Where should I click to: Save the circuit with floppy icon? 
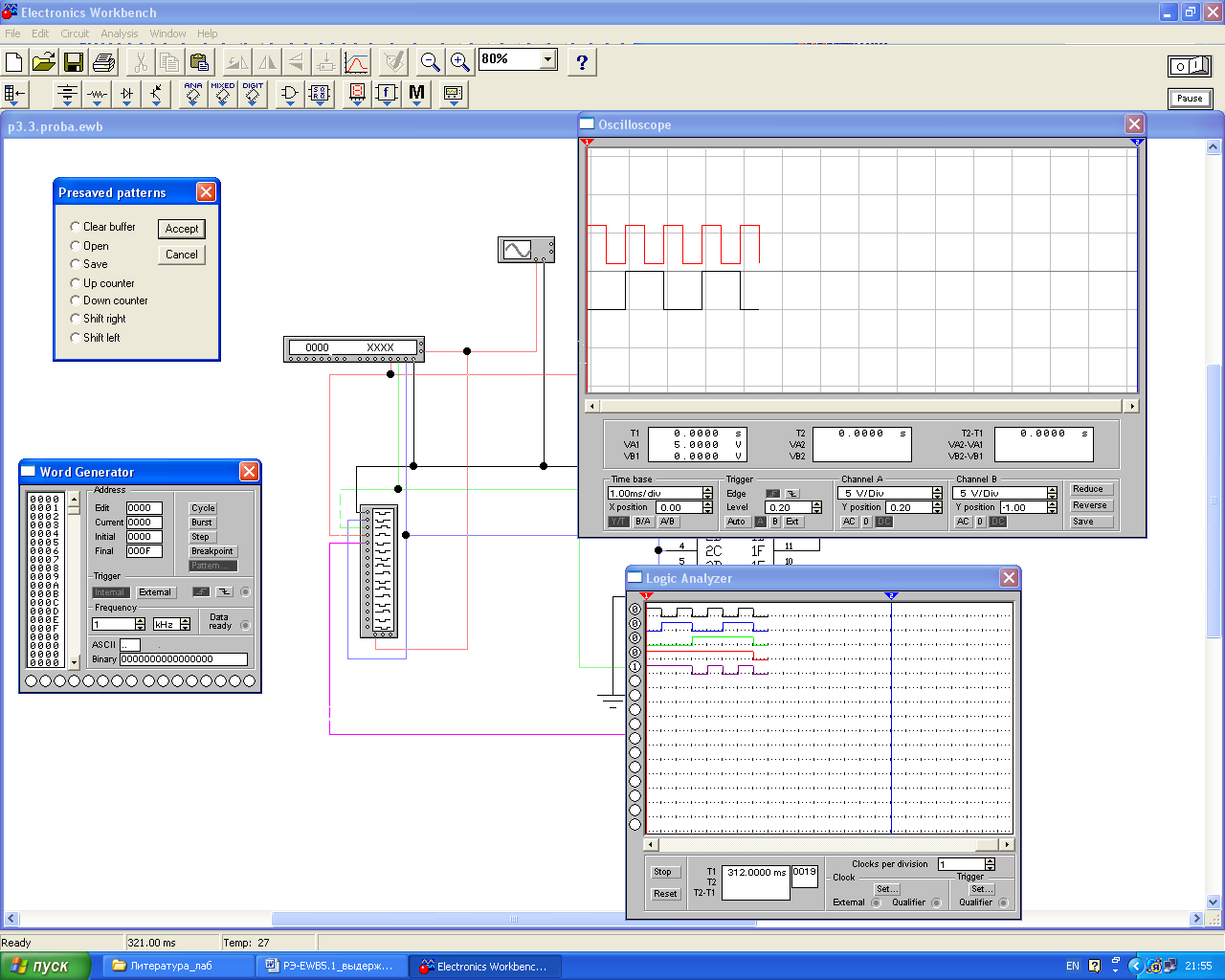(74, 62)
